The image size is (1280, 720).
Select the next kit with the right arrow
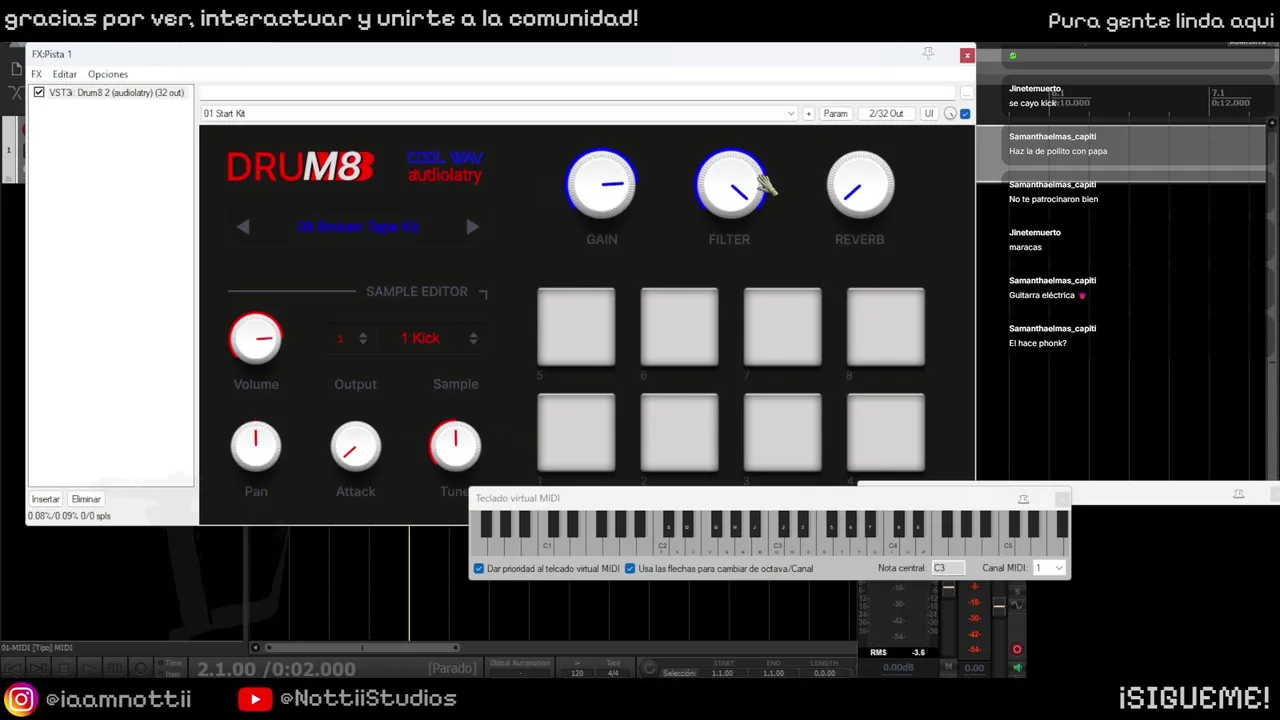click(x=472, y=227)
